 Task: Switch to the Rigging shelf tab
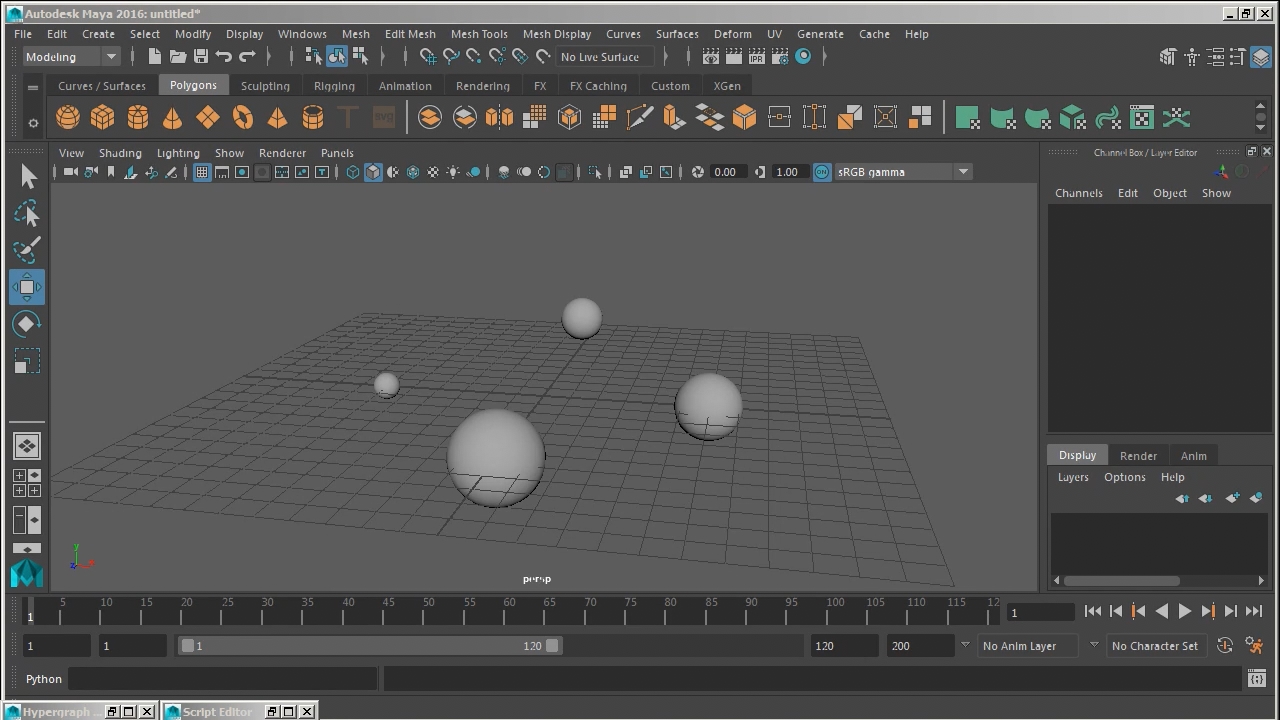(334, 86)
